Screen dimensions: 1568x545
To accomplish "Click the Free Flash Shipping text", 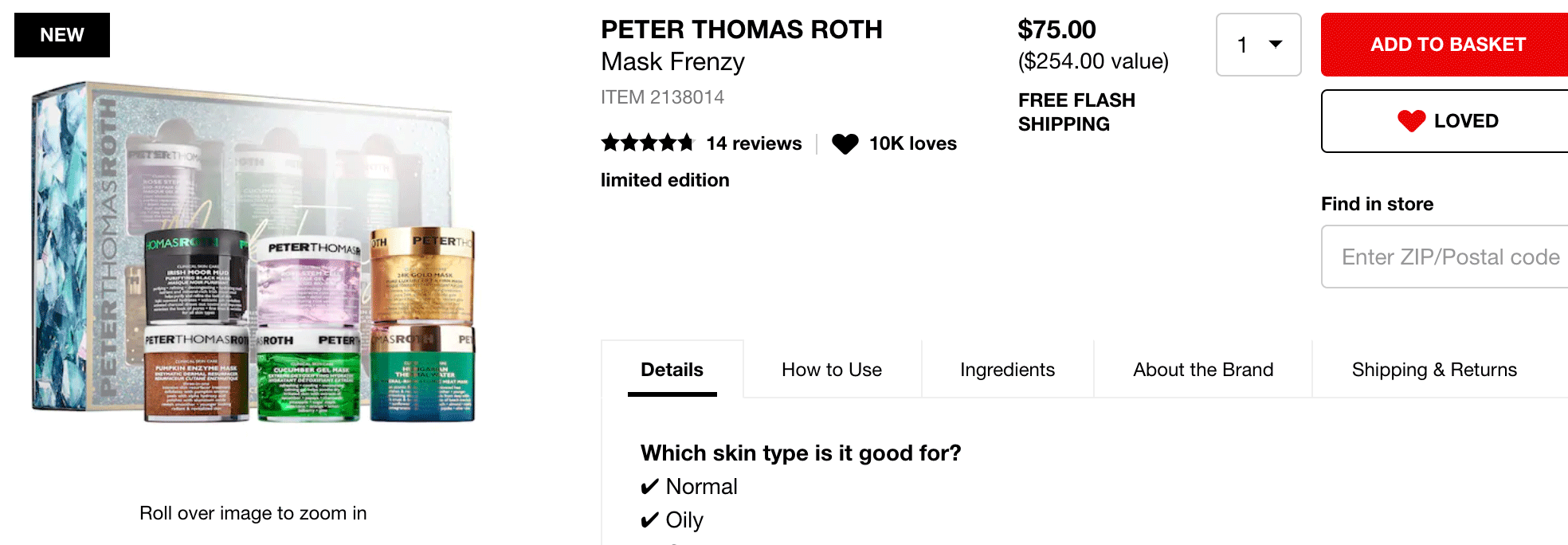I will pyautogui.click(x=1076, y=112).
